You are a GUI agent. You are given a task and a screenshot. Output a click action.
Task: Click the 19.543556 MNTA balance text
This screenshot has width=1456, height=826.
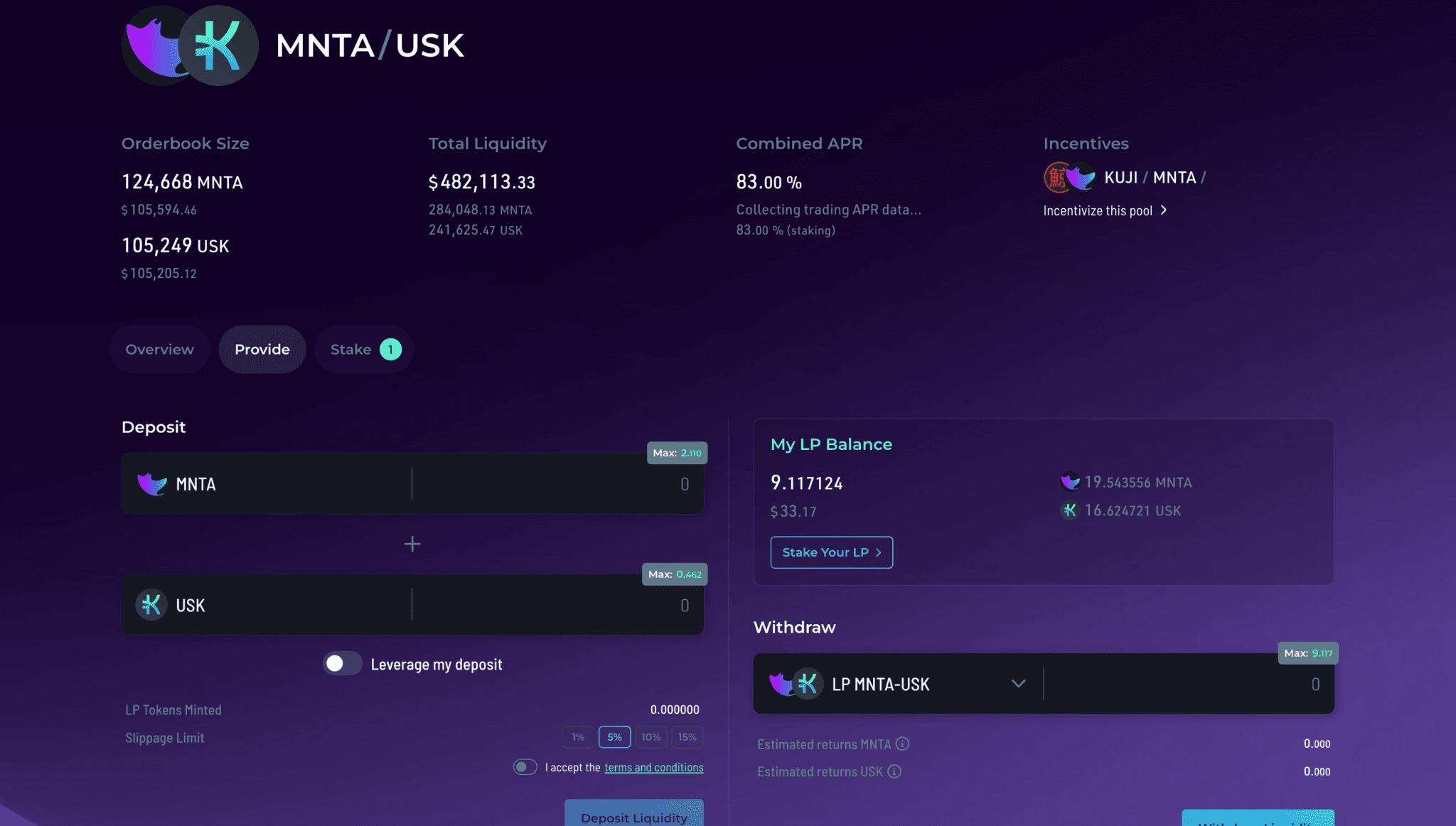click(x=1138, y=483)
